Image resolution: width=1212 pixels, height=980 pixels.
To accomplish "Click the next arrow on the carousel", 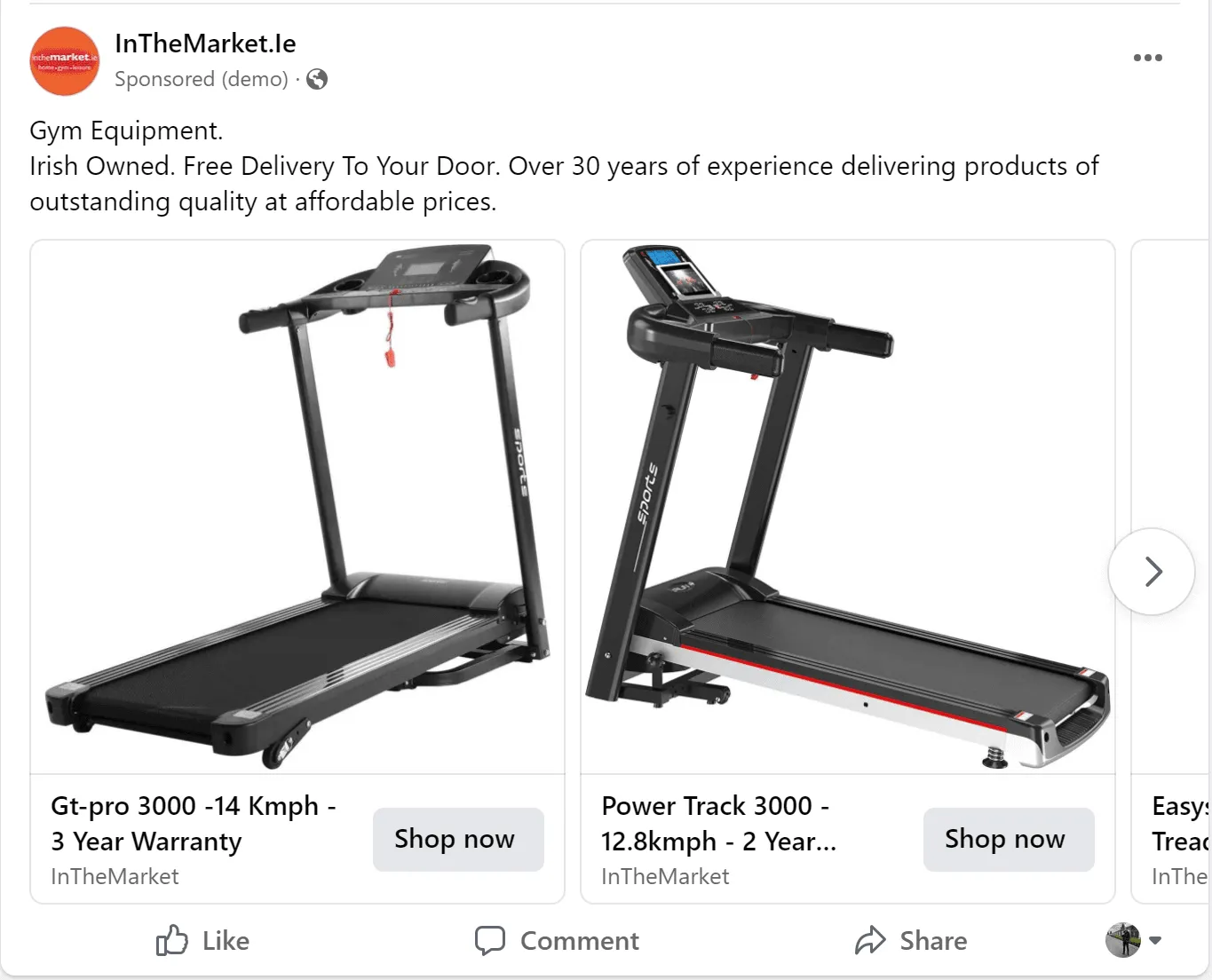I will 1152,572.
